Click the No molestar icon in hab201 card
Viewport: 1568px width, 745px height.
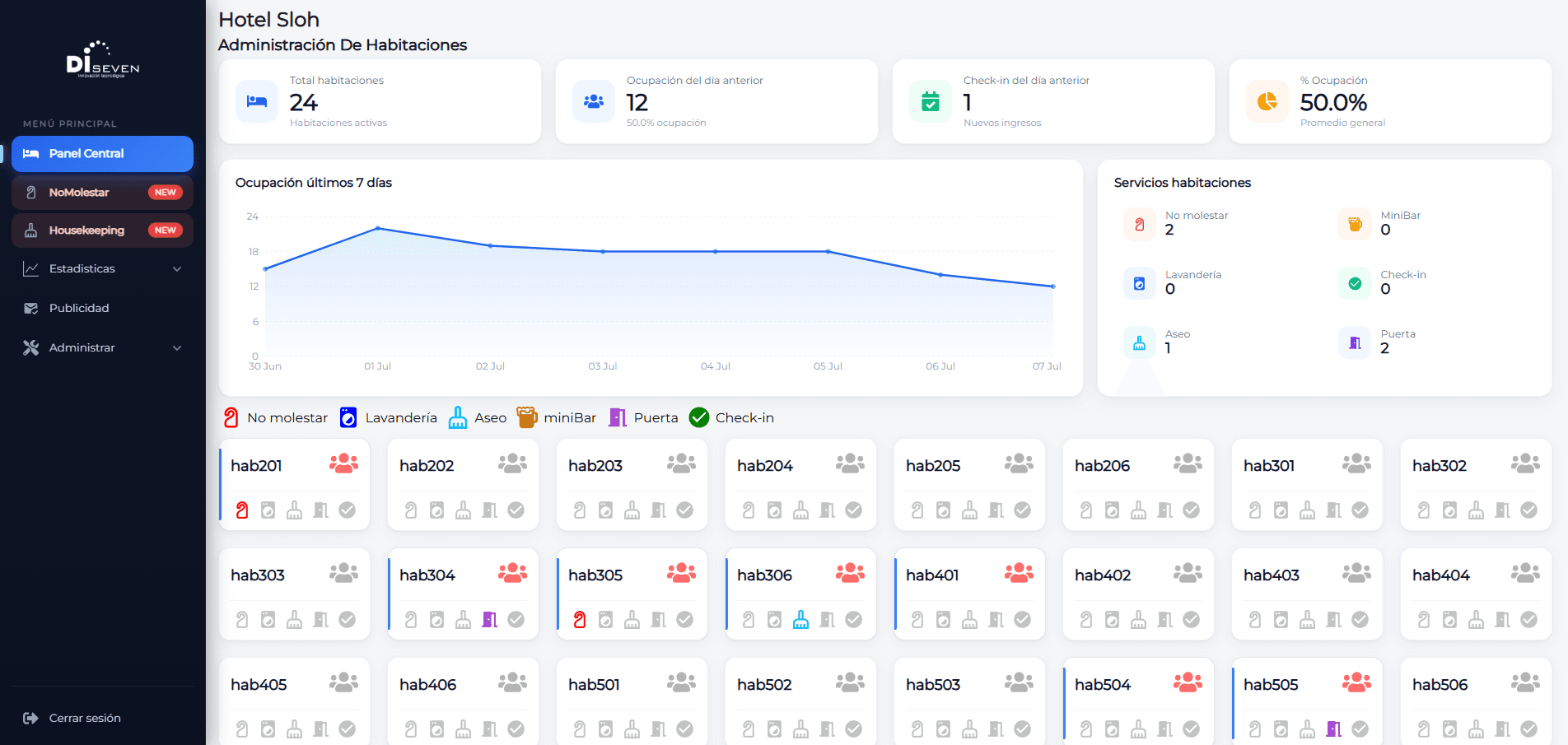(x=242, y=510)
